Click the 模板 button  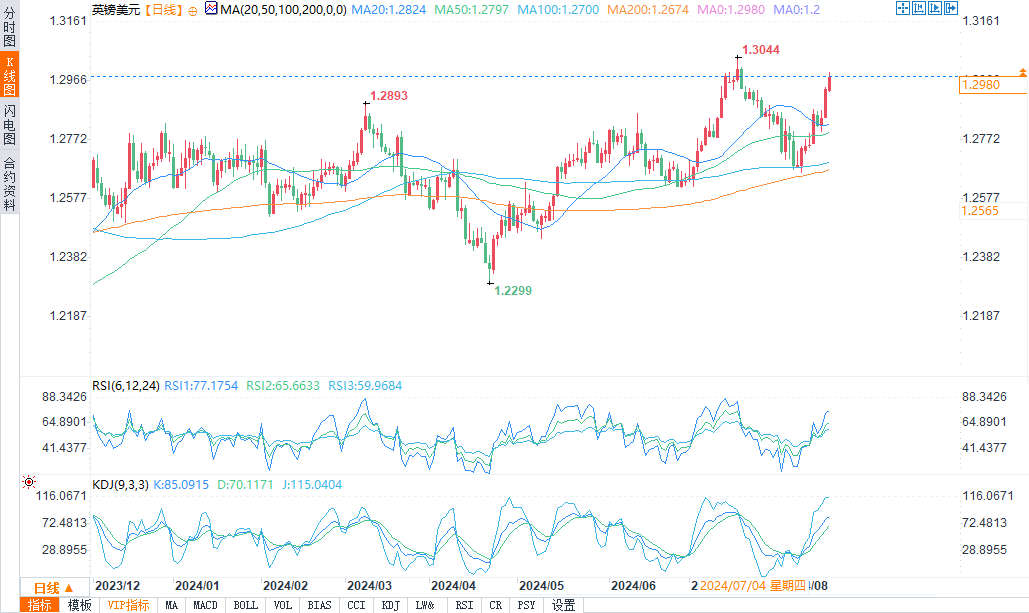[79, 605]
